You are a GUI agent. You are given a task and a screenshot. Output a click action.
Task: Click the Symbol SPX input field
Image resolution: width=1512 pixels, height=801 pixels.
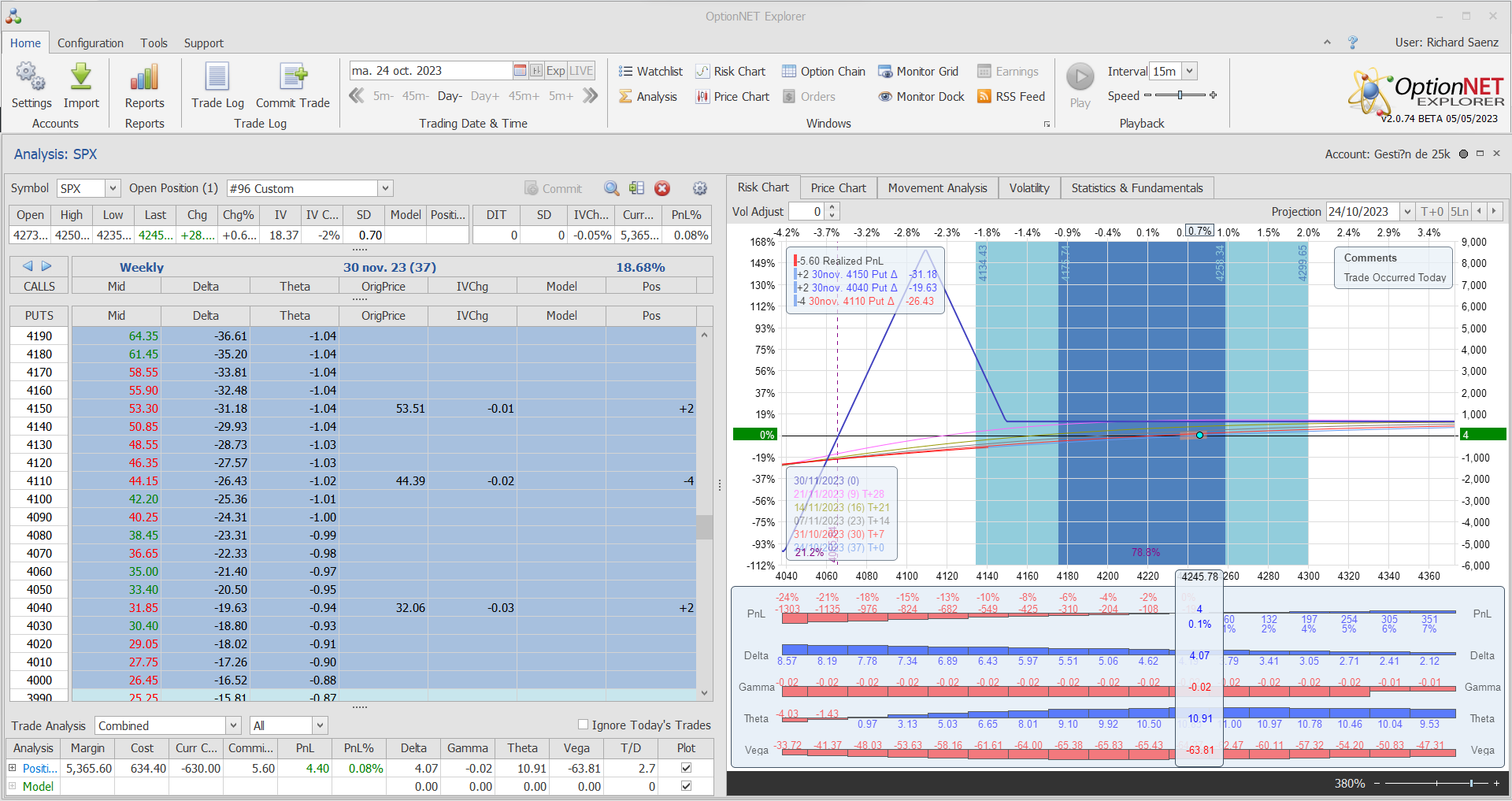click(x=80, y=188)
